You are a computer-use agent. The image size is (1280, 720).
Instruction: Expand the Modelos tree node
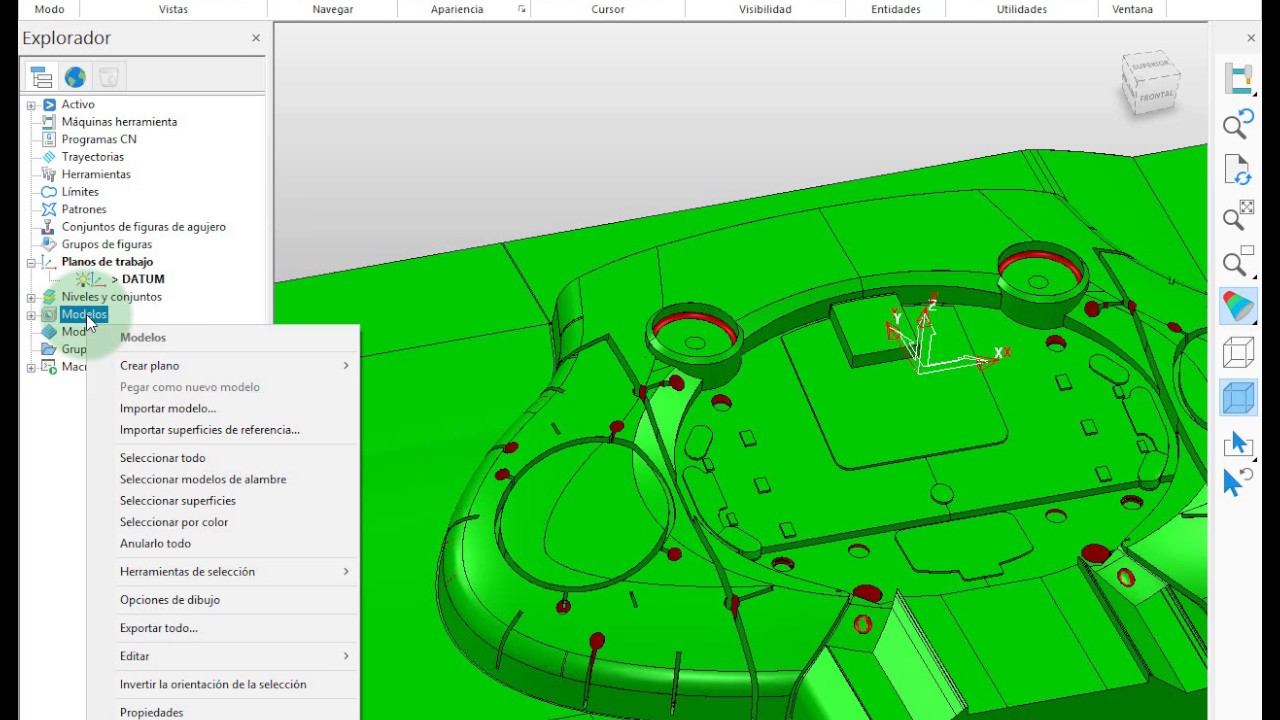[31, 315]
